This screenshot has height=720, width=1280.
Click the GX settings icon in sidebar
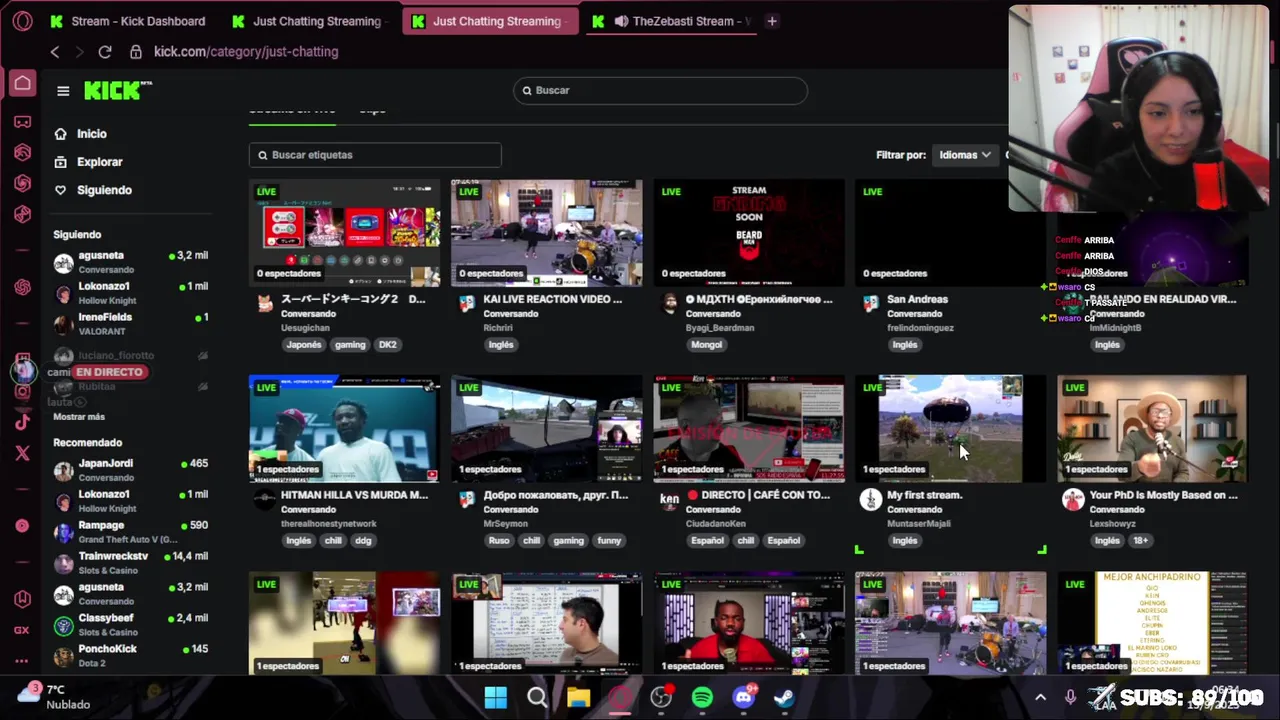click(22, 630)
